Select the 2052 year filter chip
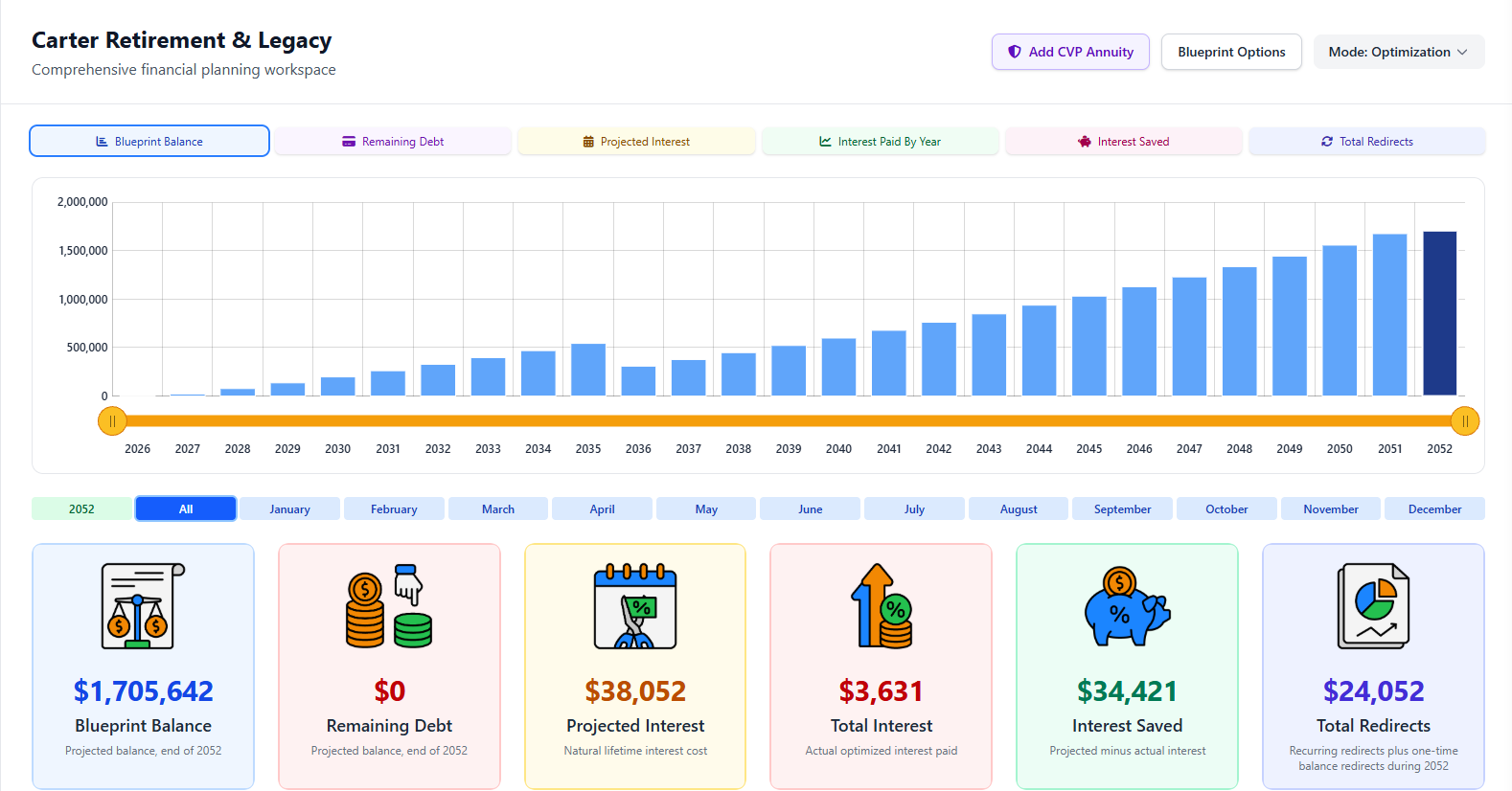 pos(81,508)
